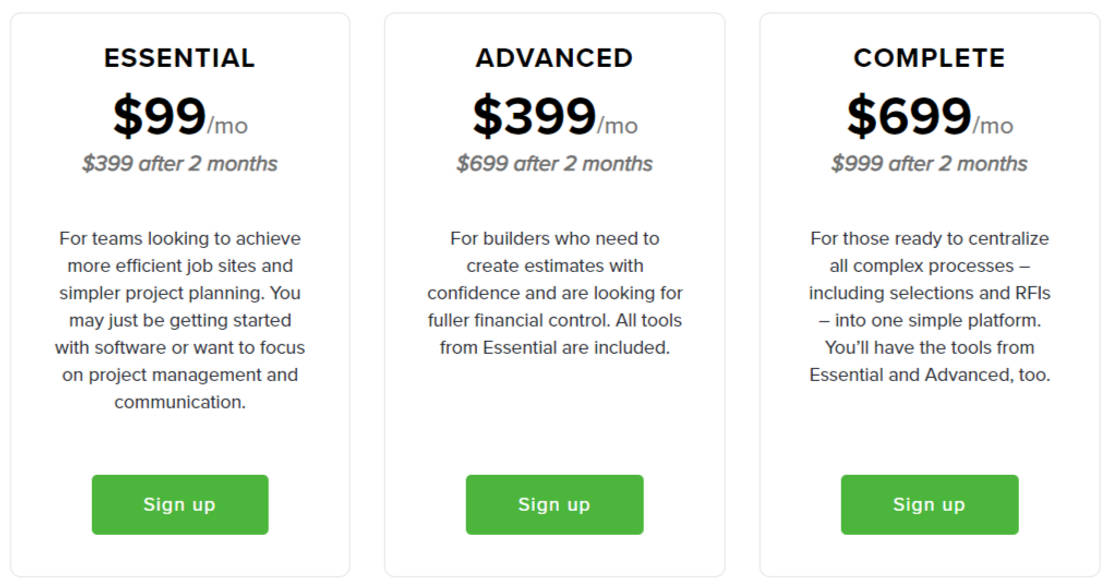
Task: Click the Complete plan Sign up button
Action: point(929,504)
